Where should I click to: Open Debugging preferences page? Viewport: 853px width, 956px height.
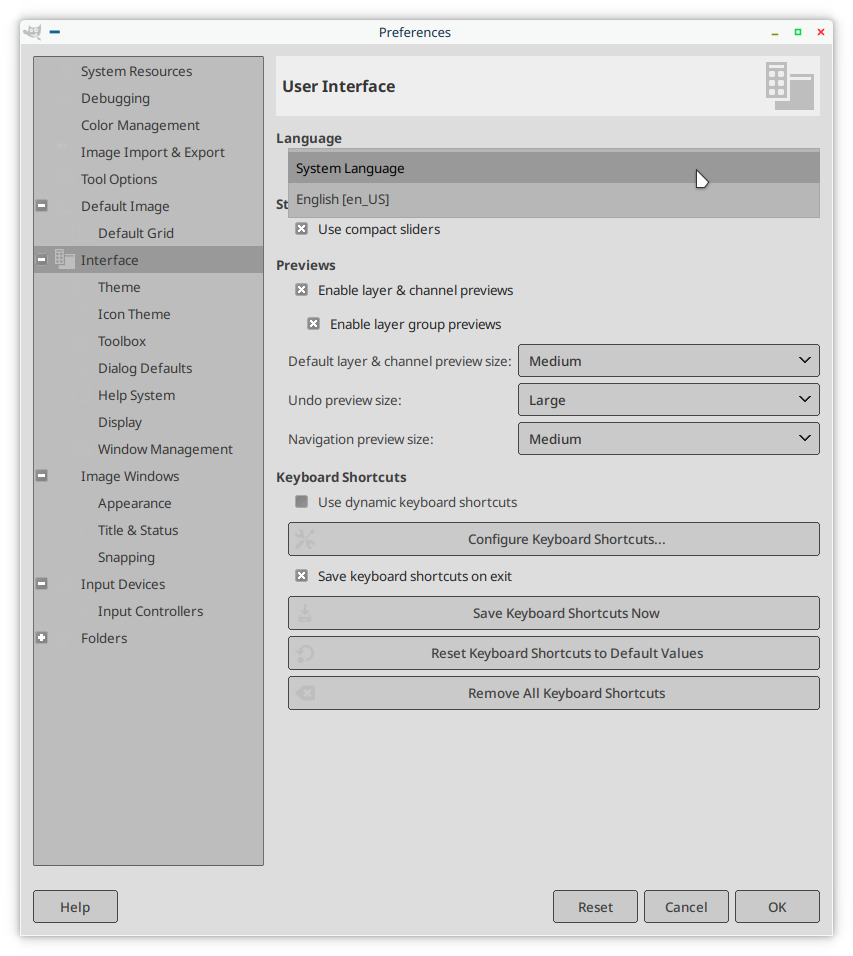[x=115, y=98]
